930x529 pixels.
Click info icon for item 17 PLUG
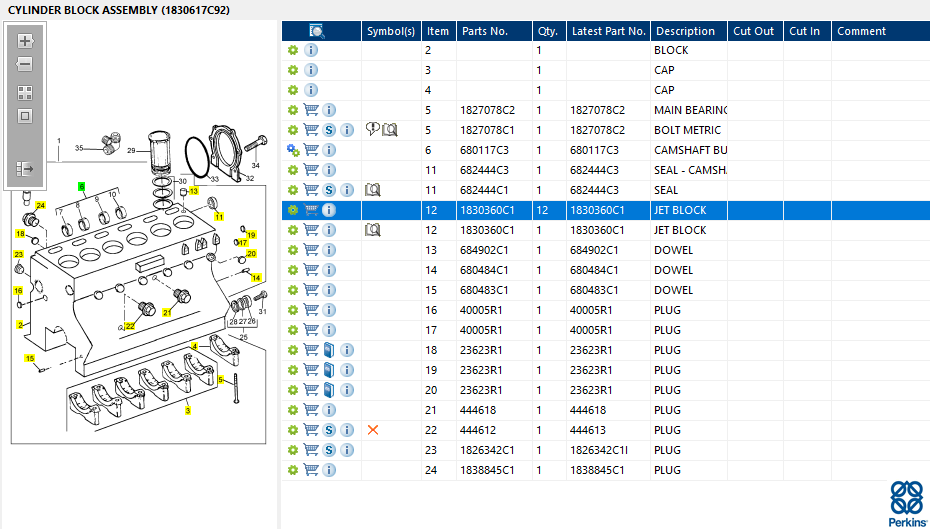click(x=329, y=330)
